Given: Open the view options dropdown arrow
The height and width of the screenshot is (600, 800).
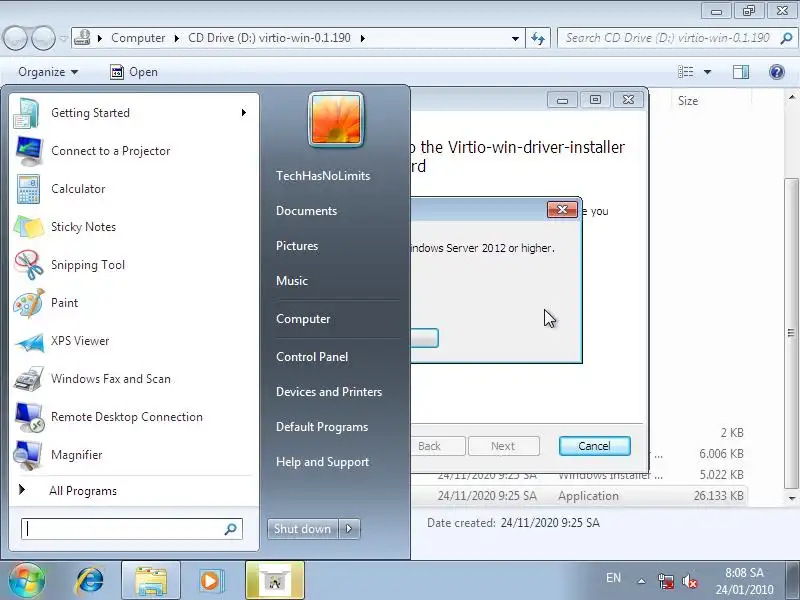Looking at the screenshot, I should (x=708, y=72).
